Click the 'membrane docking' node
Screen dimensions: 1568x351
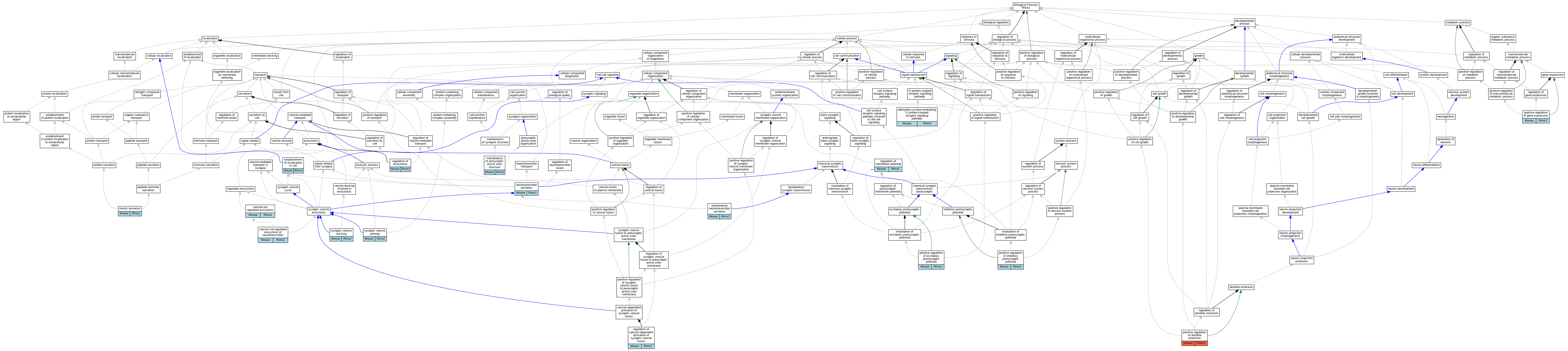click(x=265, y=56)
